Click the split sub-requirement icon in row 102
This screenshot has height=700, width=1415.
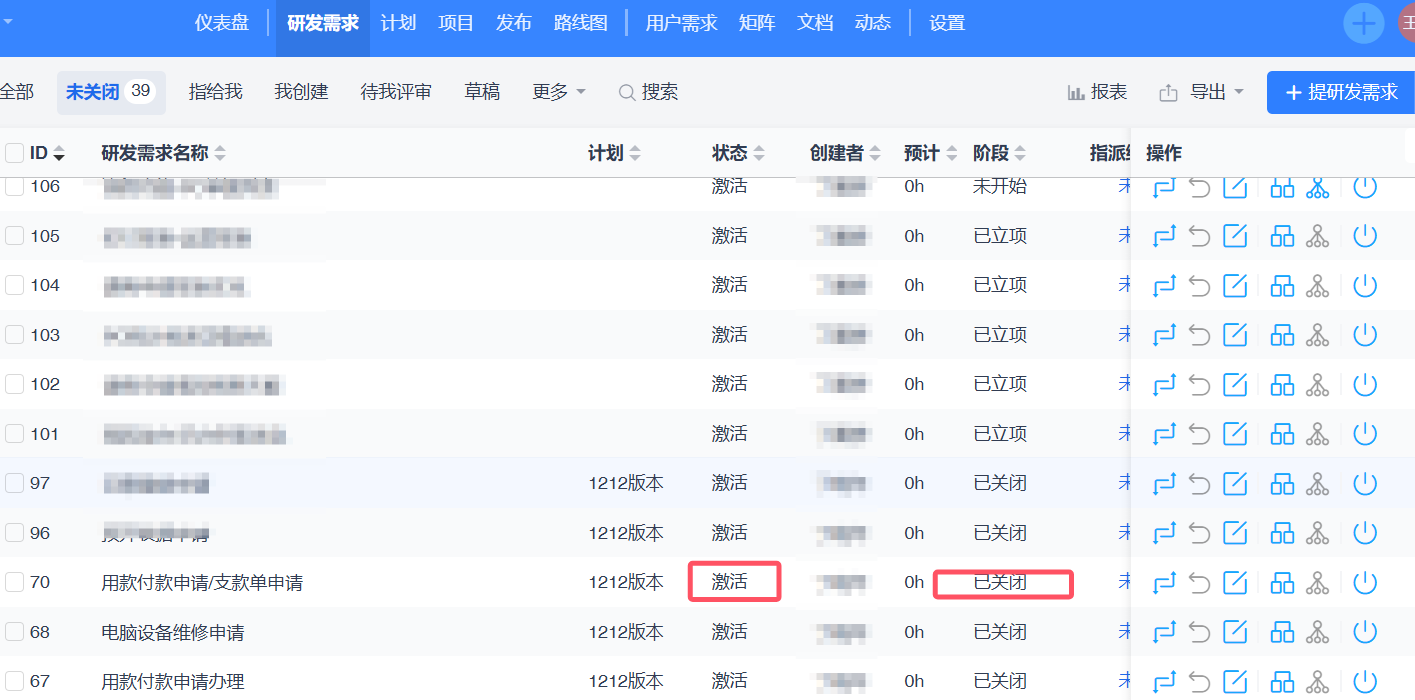point(1282,385)
